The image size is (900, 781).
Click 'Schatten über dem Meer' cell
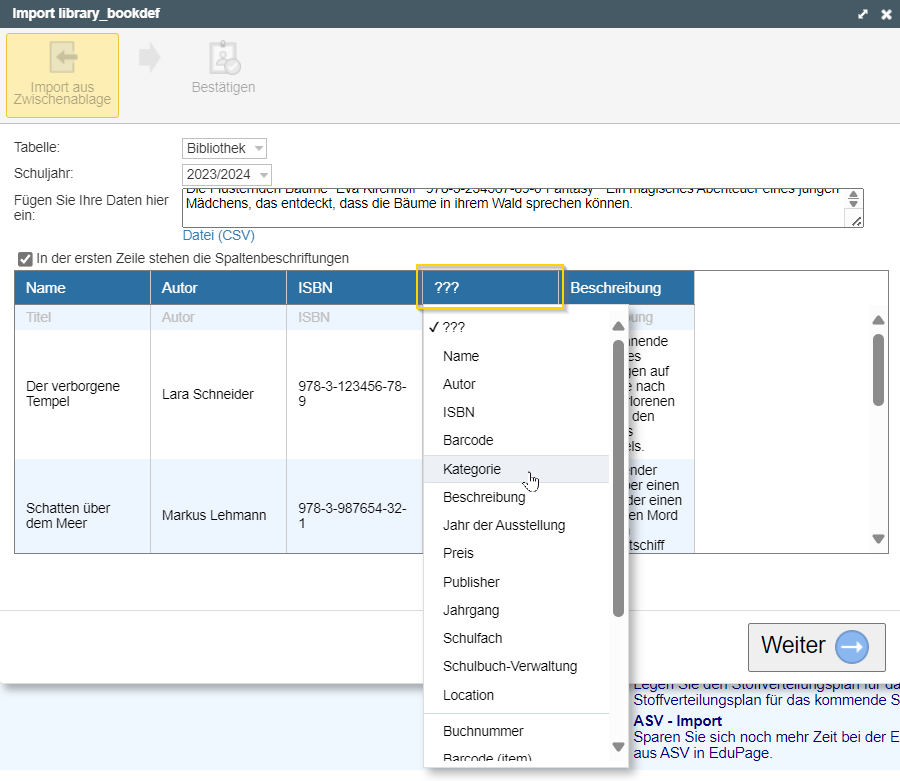82,506
